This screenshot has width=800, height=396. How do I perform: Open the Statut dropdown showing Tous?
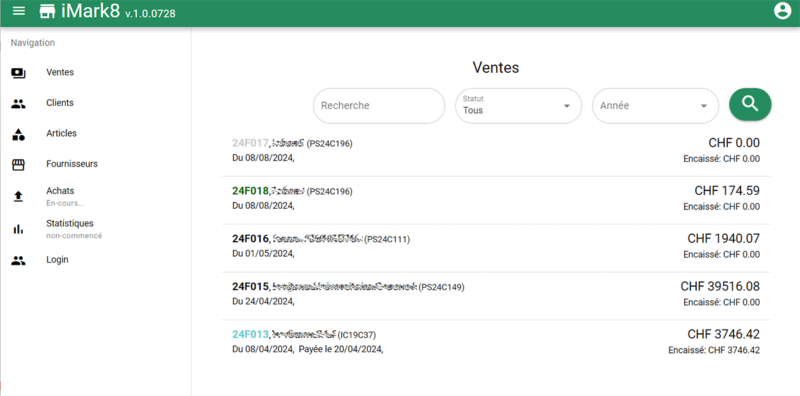tap(518, 106)
